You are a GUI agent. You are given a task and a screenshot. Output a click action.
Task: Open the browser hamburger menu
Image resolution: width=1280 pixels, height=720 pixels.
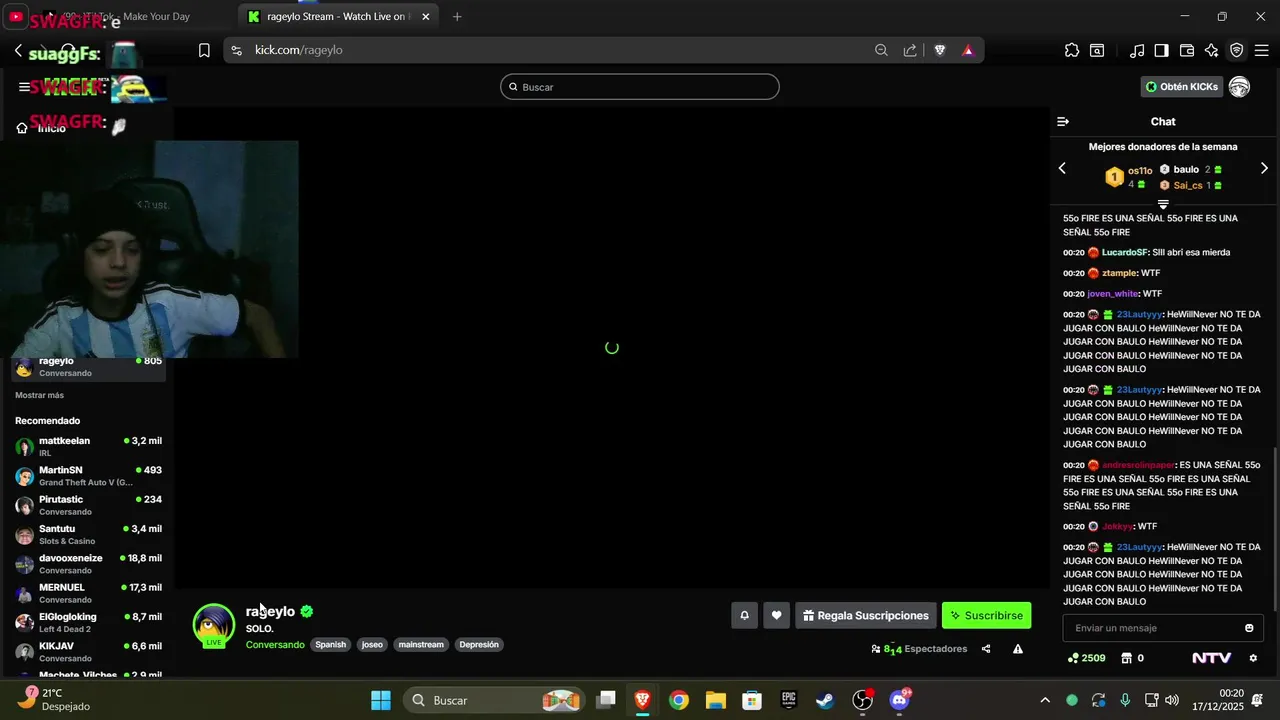(x=1261, y=50)
